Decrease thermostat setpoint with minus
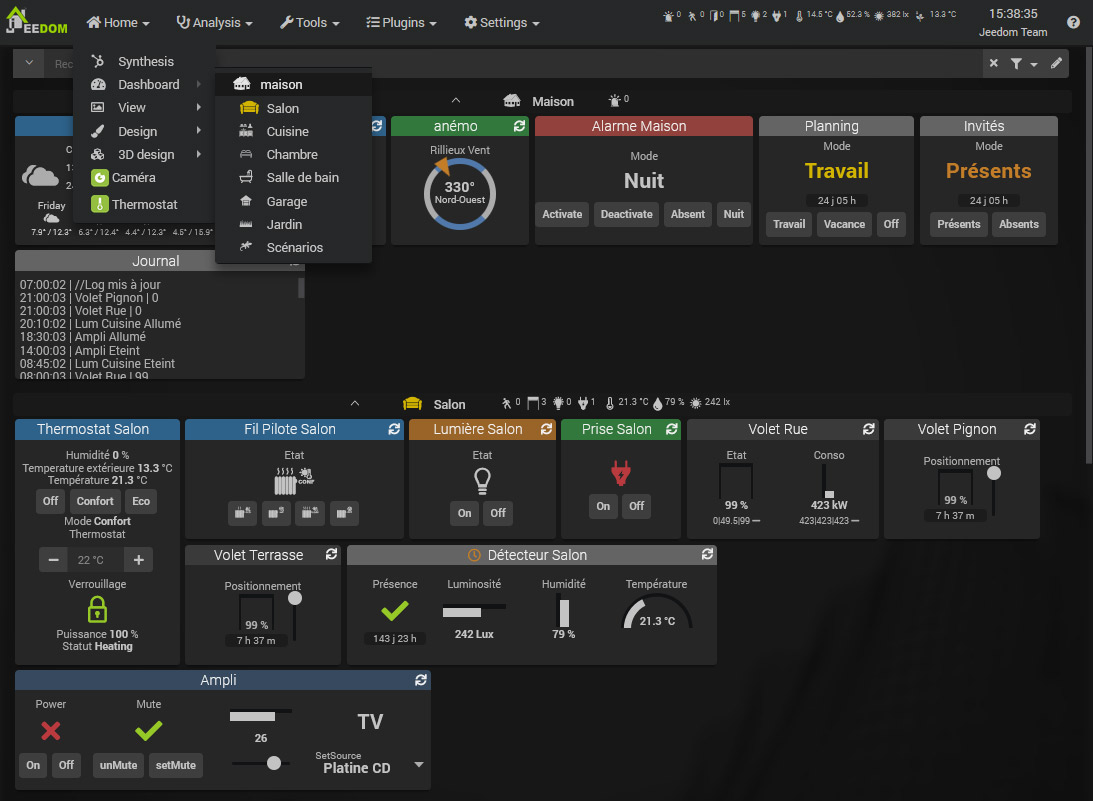The image size is (1093, 801). point(53,560)
